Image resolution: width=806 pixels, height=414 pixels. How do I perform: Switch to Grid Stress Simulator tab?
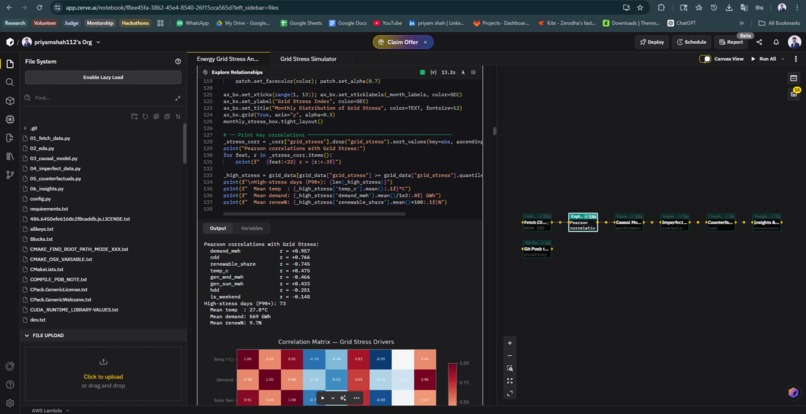[x=308, y=59]
